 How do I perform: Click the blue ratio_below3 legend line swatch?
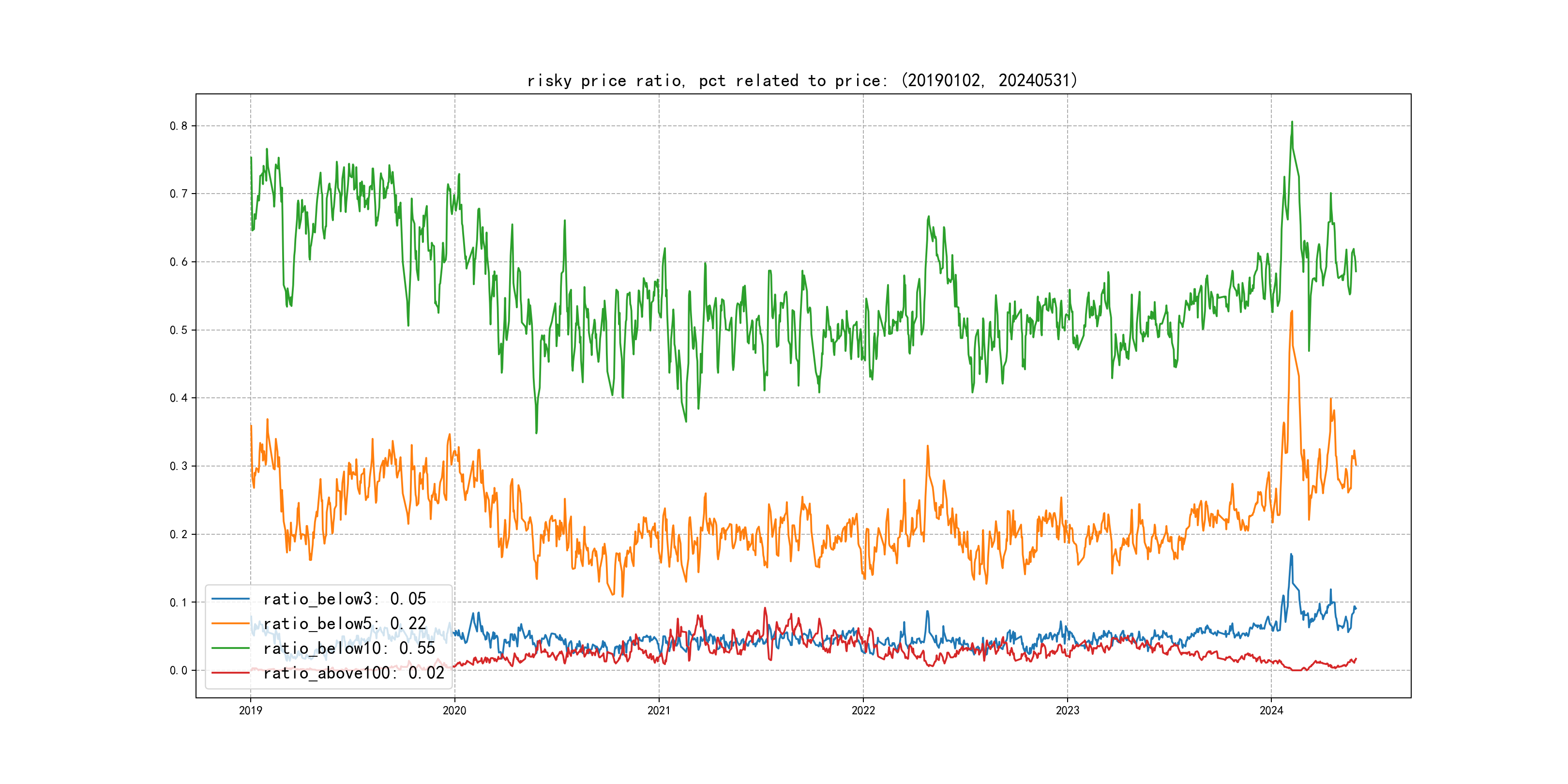(230, 599)
